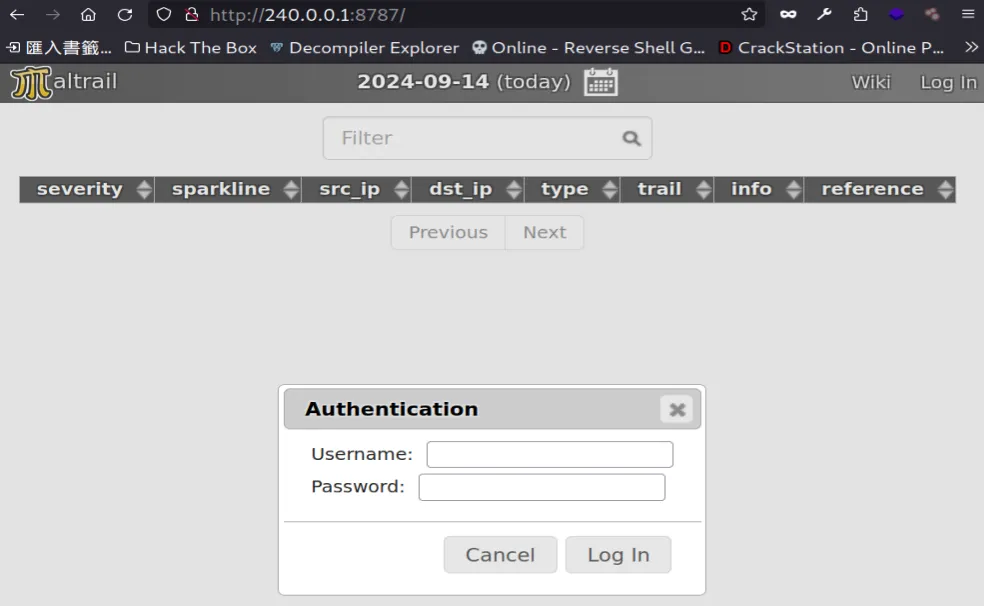Open the Wiki link in the header
Viewport: 984px width, 606px height.
870,82
